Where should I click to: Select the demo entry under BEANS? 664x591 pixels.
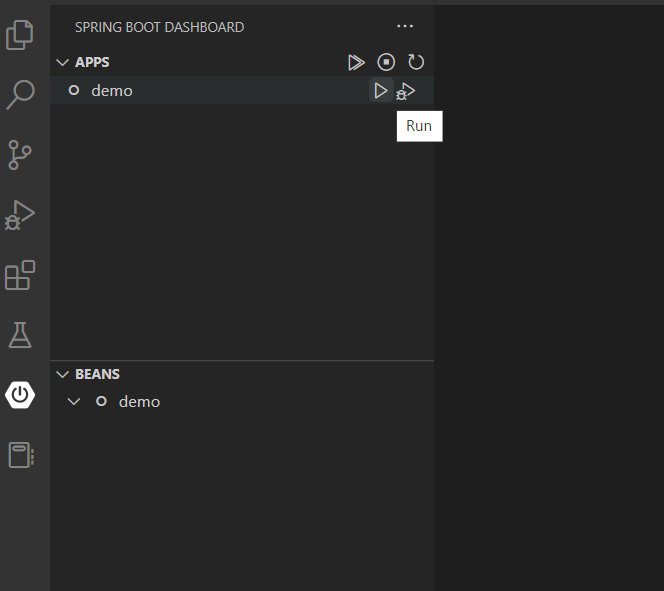[x=139, y=402]
